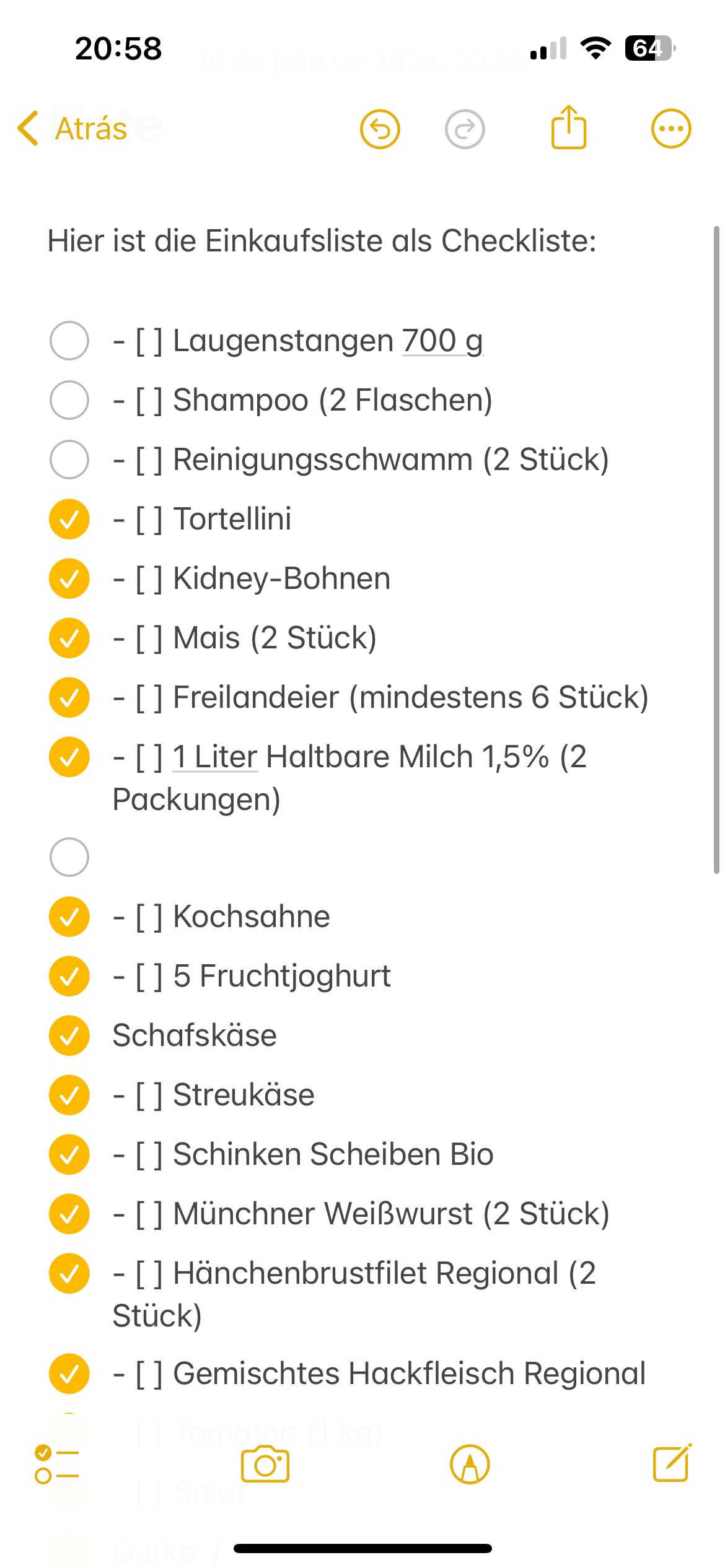
Task: Tap the underlined 700 g link
Action: [x=442, y=341]
